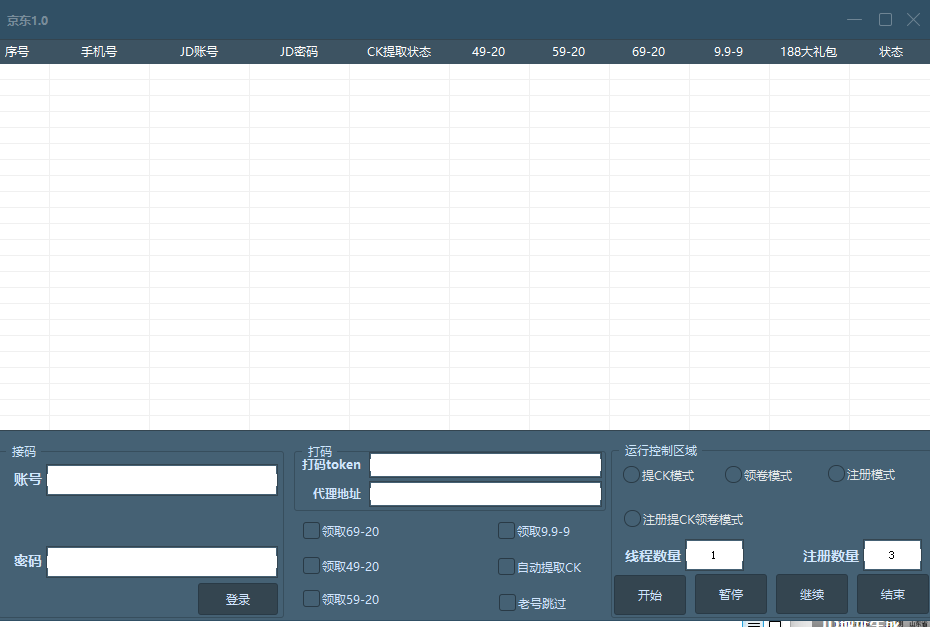Click 继续 to resume
Viewport: 930px width, 627px height.
click(811, 594)
